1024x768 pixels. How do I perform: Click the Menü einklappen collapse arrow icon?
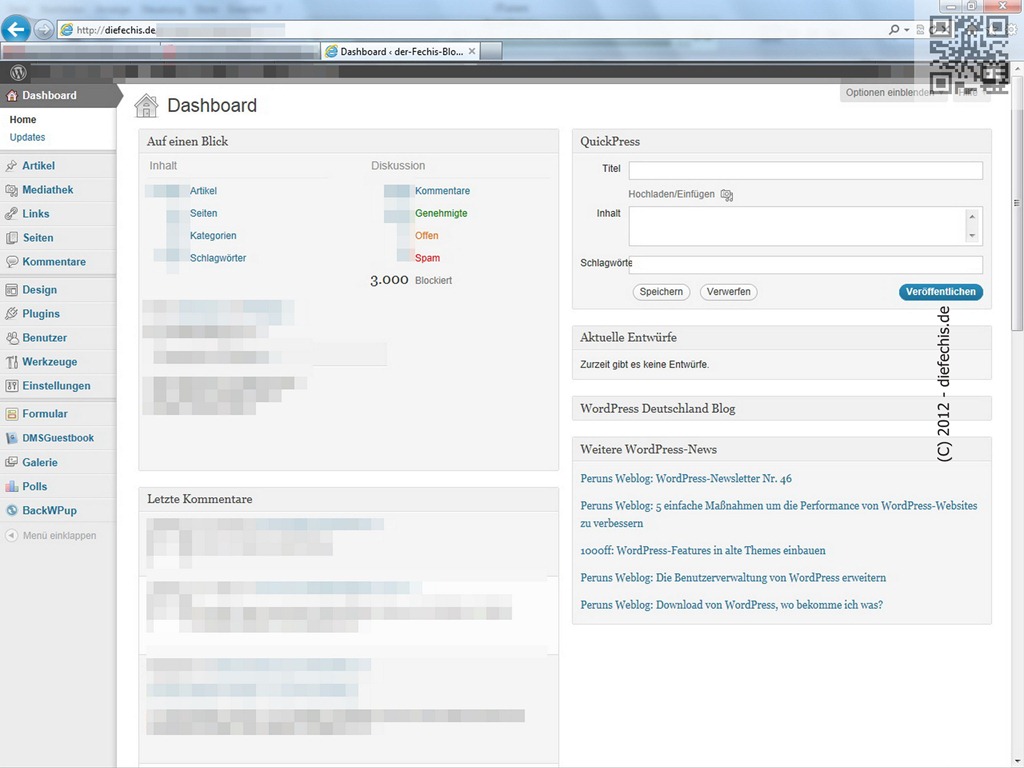point(11,536)
